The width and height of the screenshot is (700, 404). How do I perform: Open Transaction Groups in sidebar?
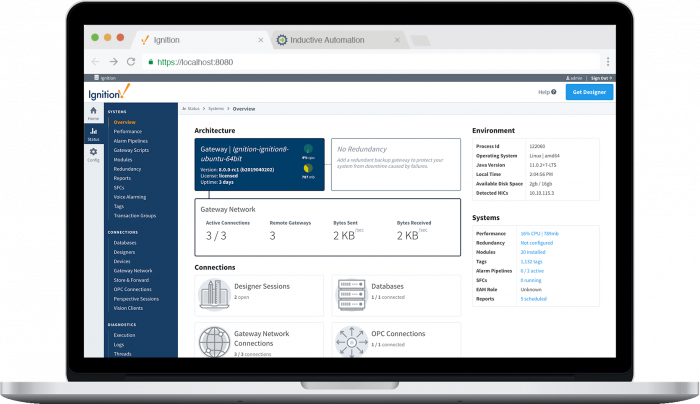click(135, 216)
